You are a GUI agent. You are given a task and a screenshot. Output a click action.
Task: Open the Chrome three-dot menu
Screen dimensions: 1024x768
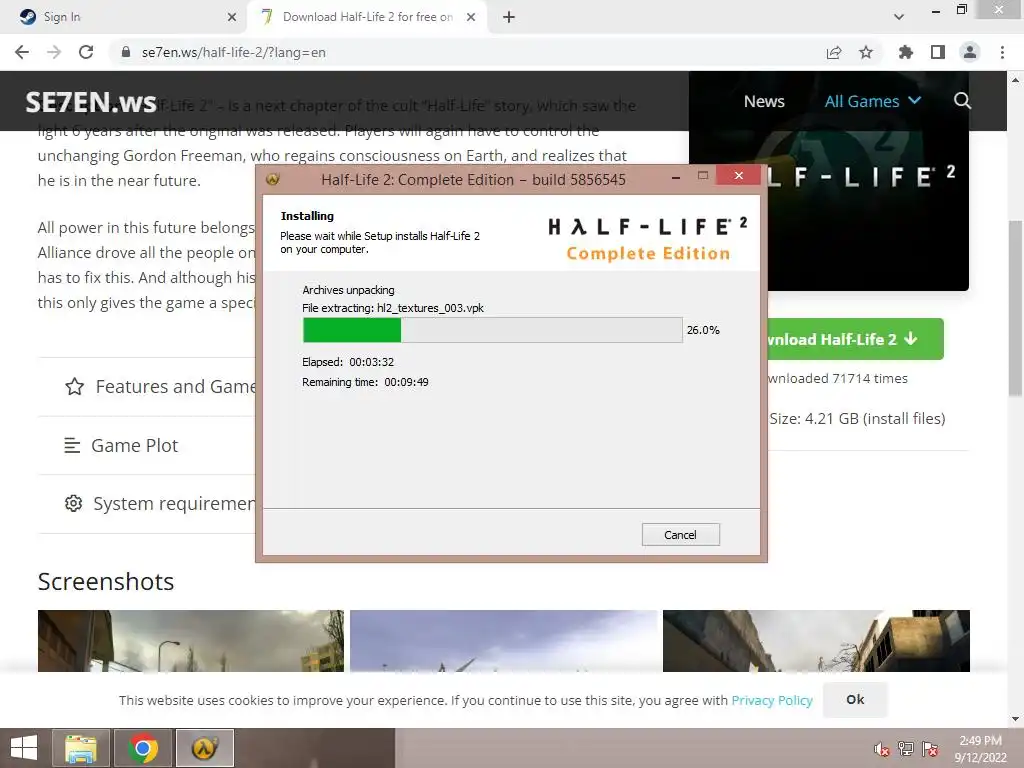point(1002,52)
